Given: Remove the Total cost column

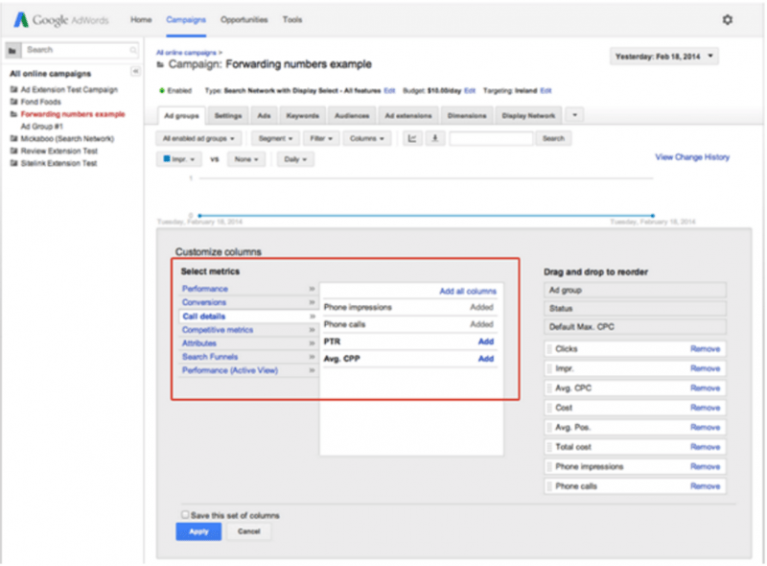Looking at the screenshot, I should (705, 447).
